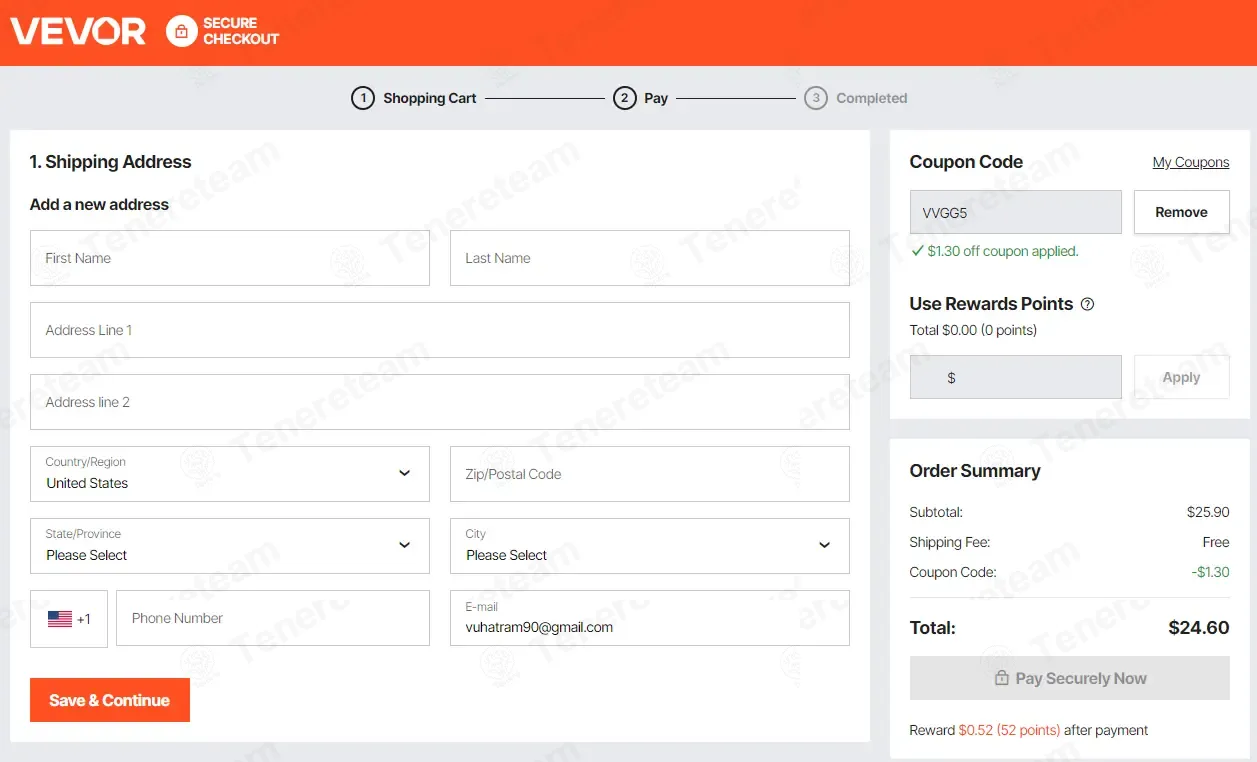Remove the applied coupon code
Viewport: 1257px width, 762px height.
click(1182, 212)
